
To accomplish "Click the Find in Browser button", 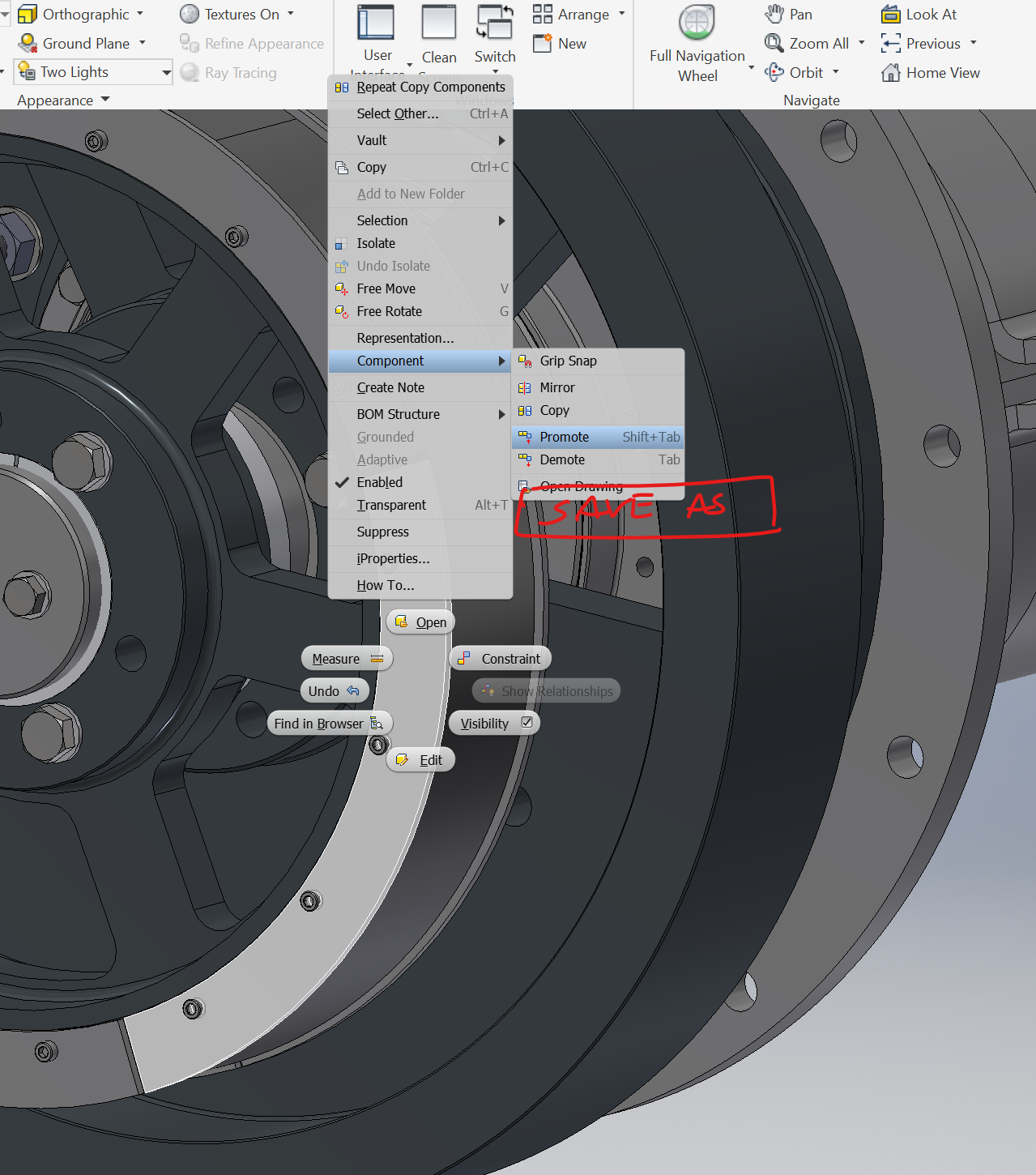I will click(x=330, y=723).
